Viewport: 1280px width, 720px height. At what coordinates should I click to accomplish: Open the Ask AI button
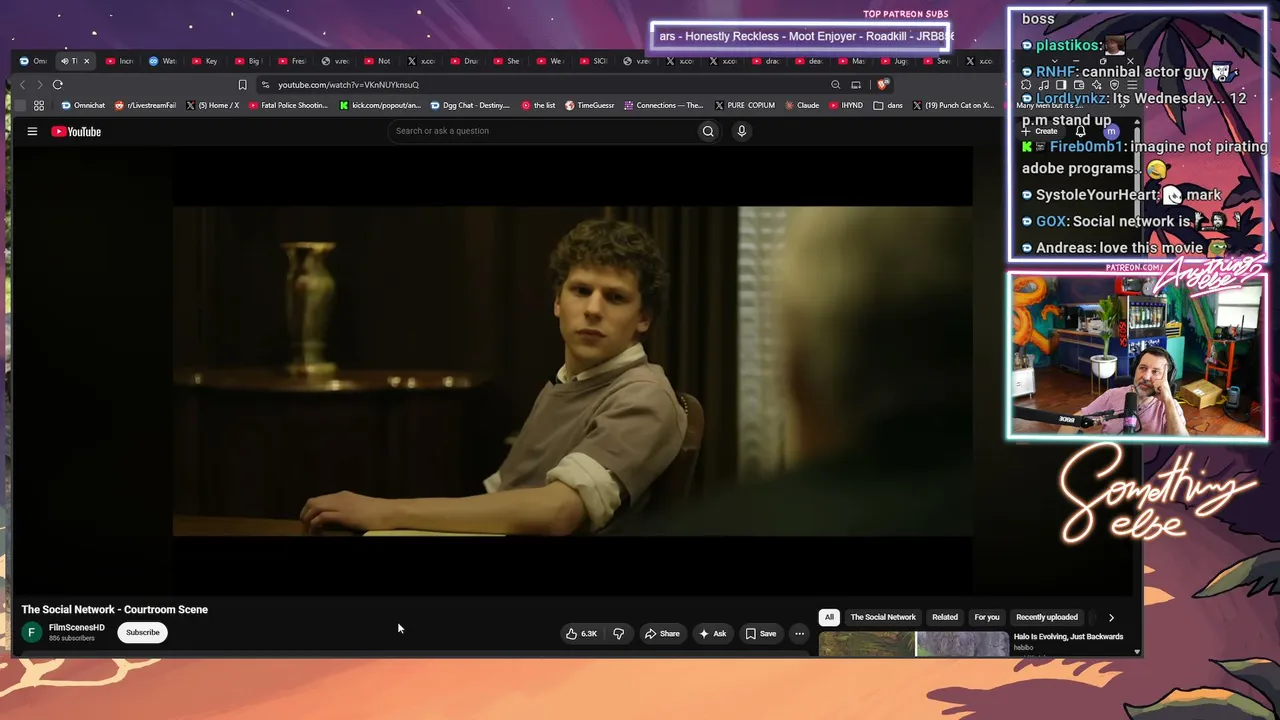(x=713, y=633)
